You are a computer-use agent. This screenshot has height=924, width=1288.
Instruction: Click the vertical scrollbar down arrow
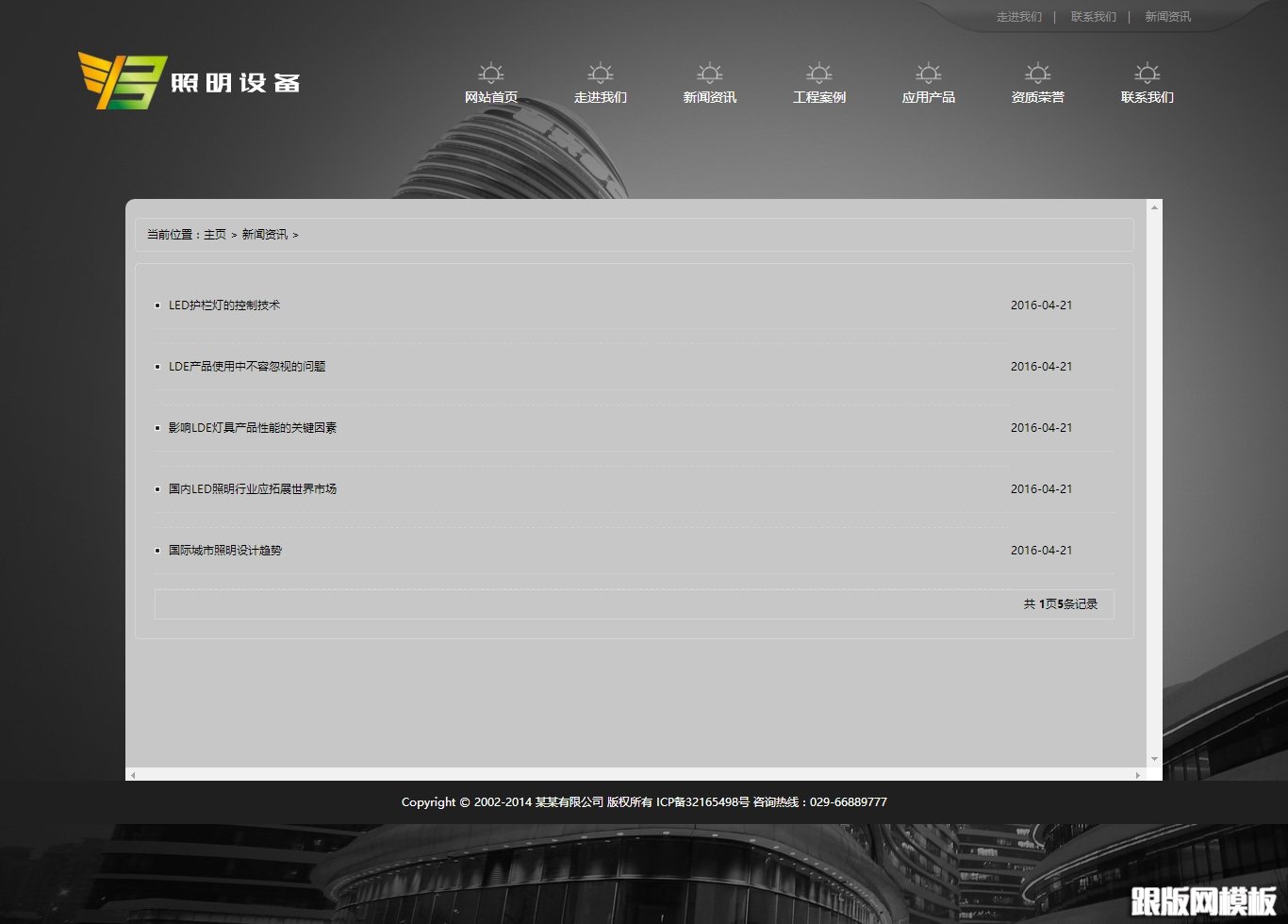[1154, 760]
